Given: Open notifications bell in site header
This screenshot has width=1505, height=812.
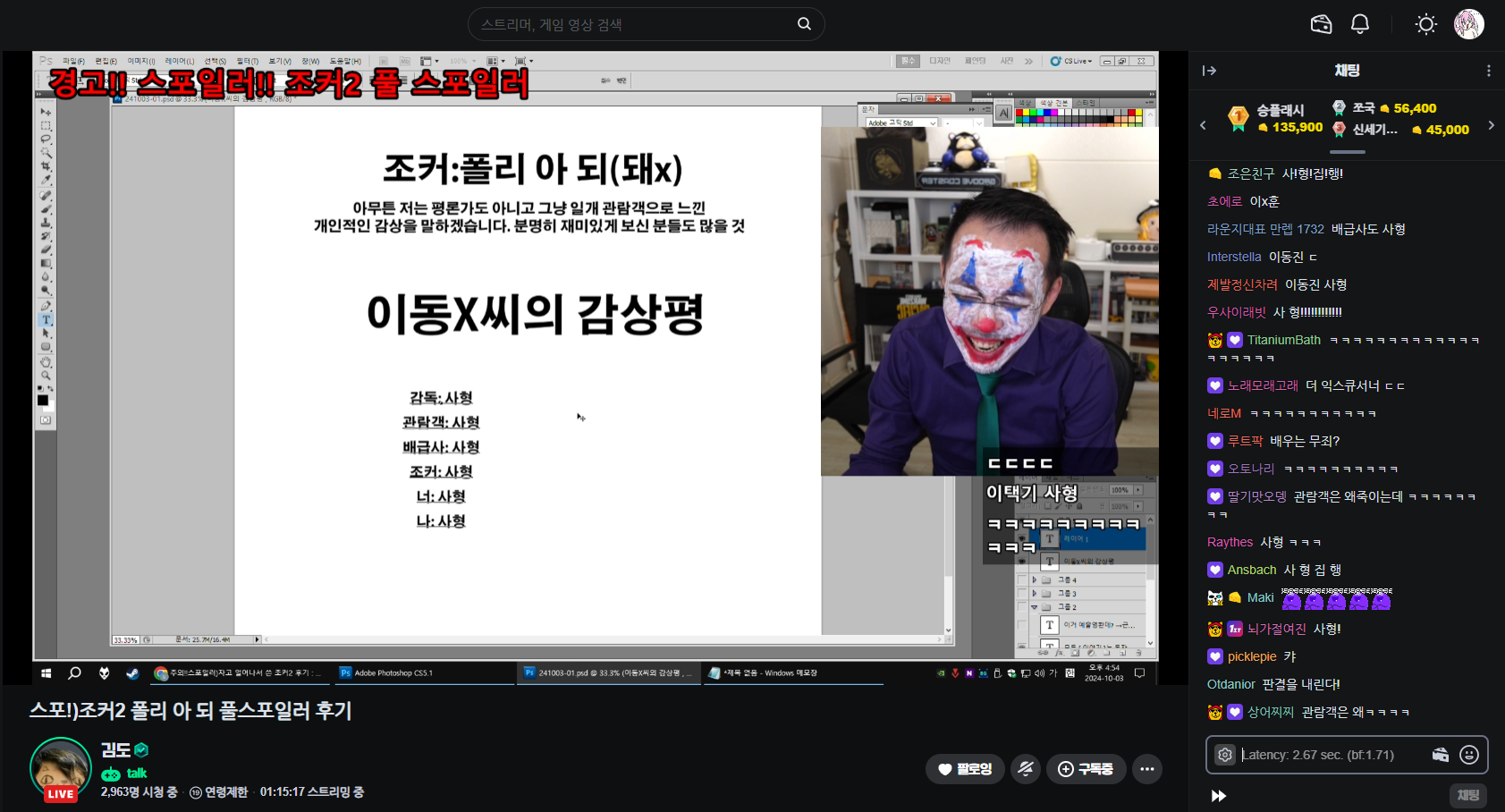Looking at the screenshot, I should coord(1359,24).
